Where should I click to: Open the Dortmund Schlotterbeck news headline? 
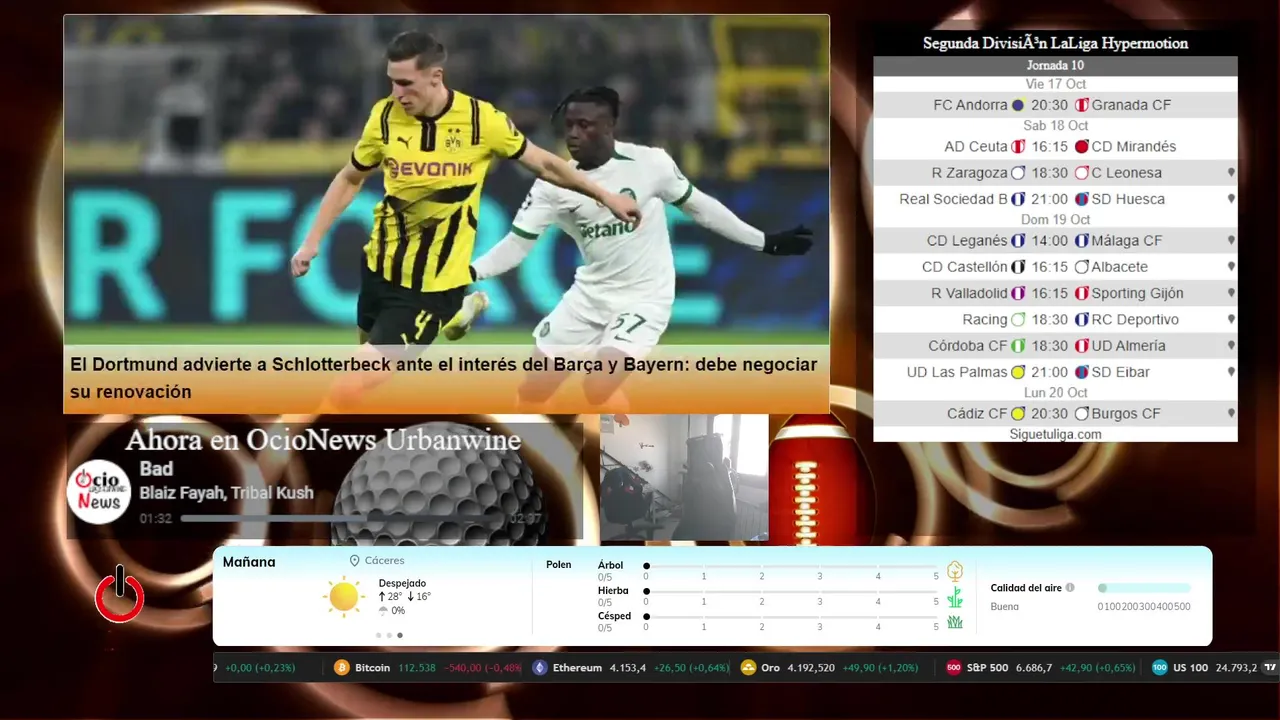coord(444,378)
